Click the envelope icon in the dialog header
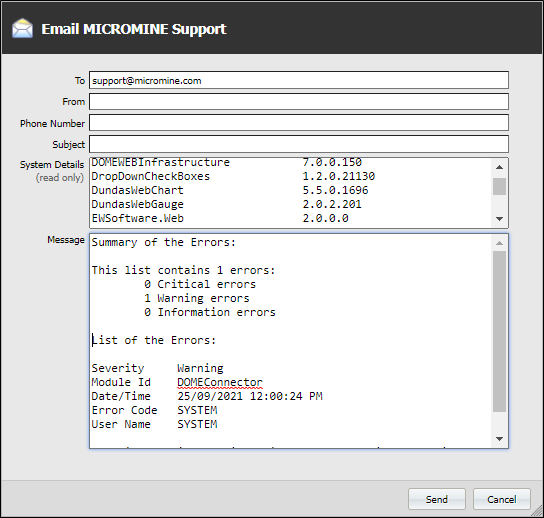The image size is (544, 518). pyautogui.click(x=22, y=28)
